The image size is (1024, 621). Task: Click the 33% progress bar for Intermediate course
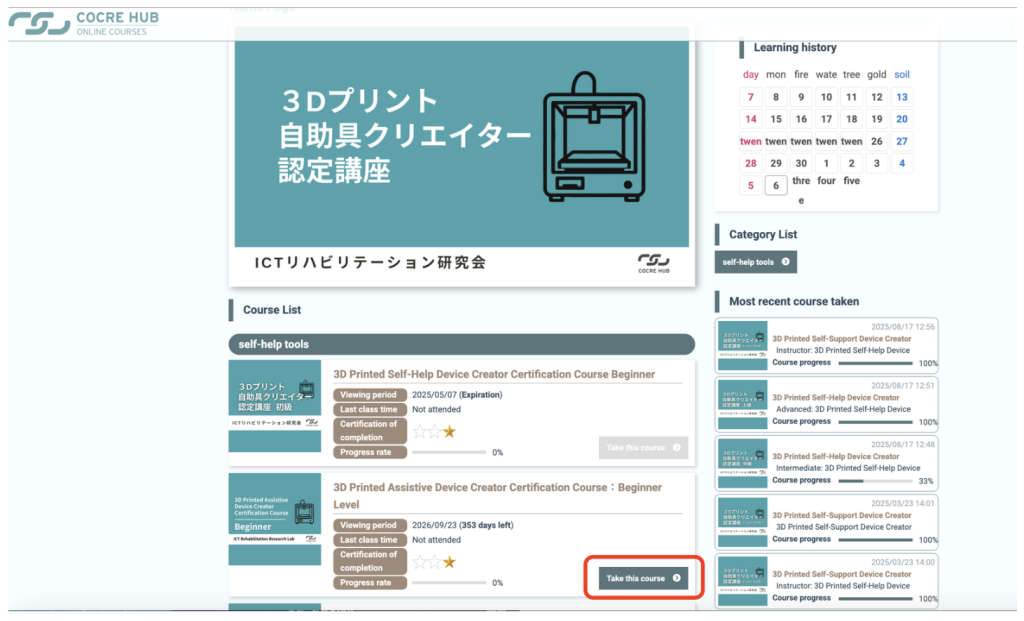[876, 480]
